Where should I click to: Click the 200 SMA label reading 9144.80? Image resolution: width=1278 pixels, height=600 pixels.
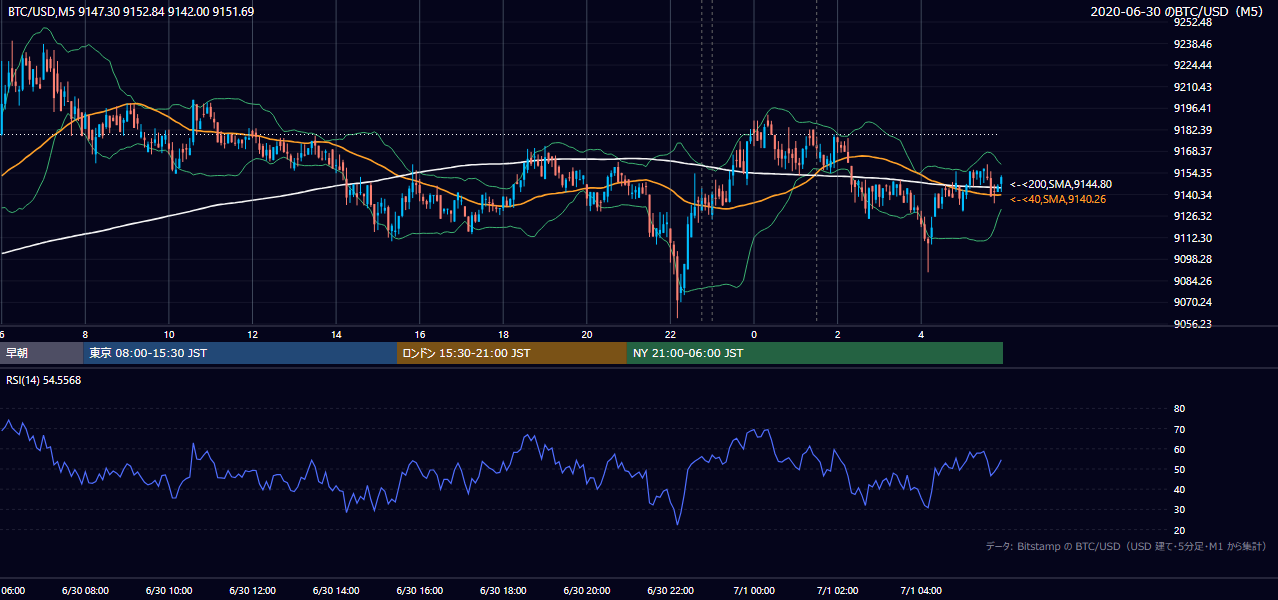1061,184
